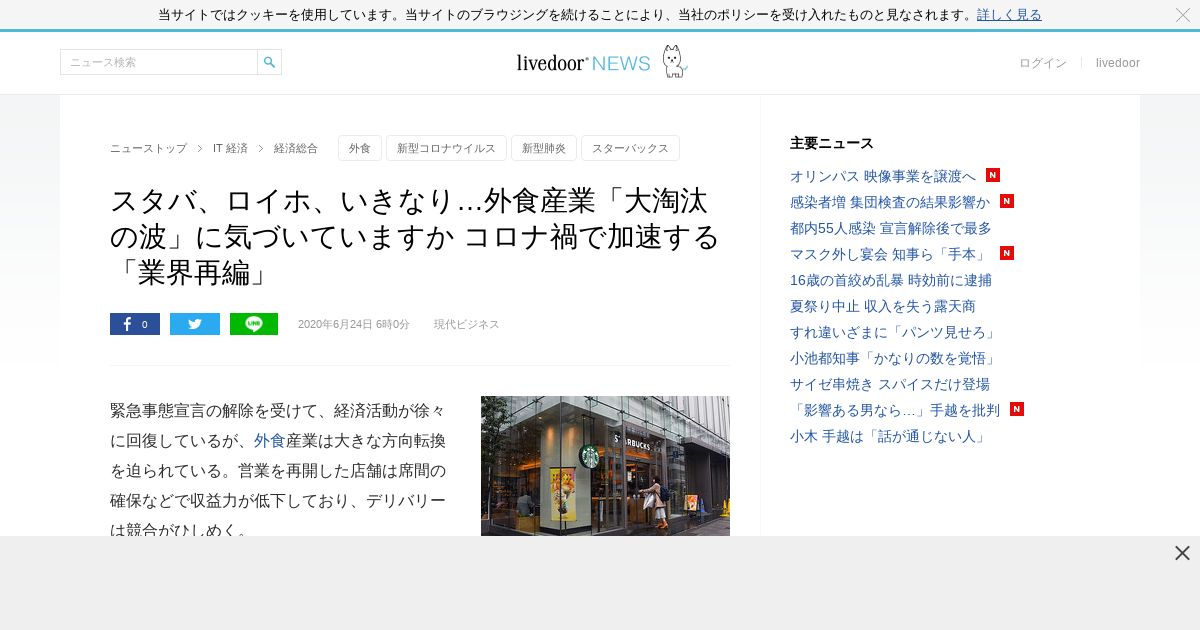Read 小池都知事「かなりの数を覚悟」
The height and width of the screenshot is (630, 1200).
pyautogui.click(x=893, y=358)
